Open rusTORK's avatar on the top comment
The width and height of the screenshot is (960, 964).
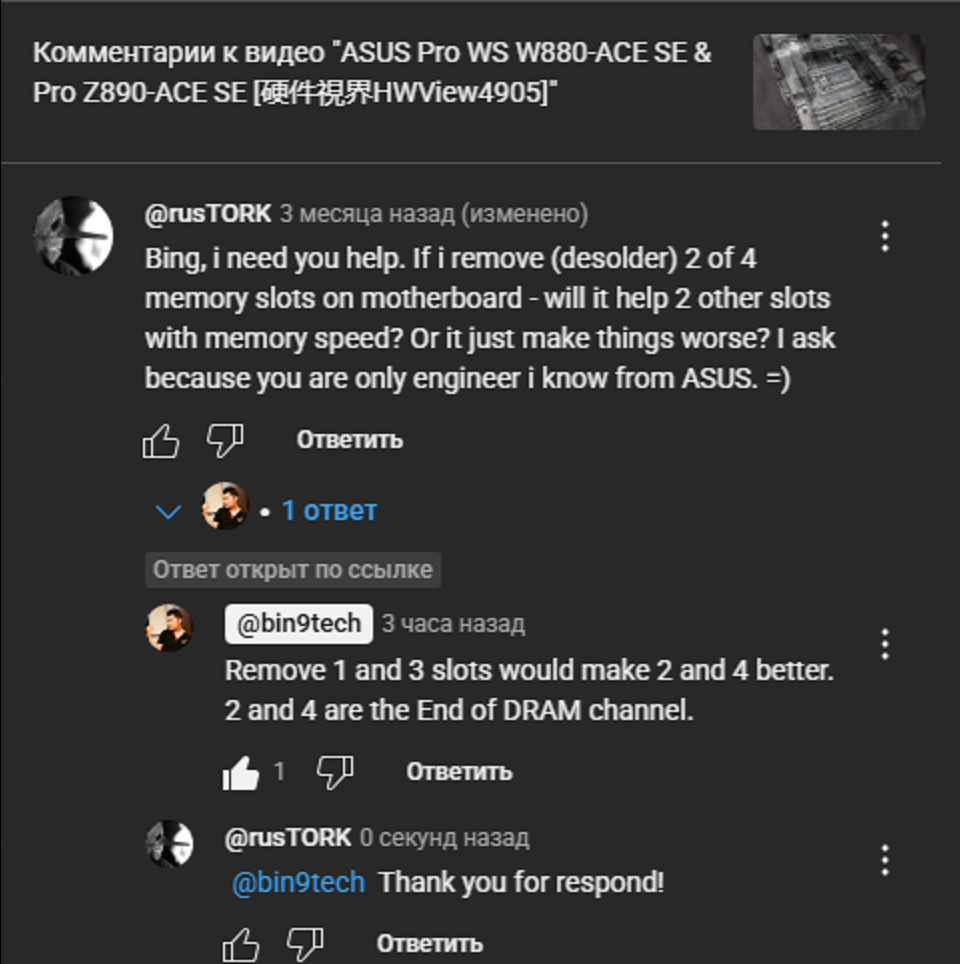tap(73, 235)
